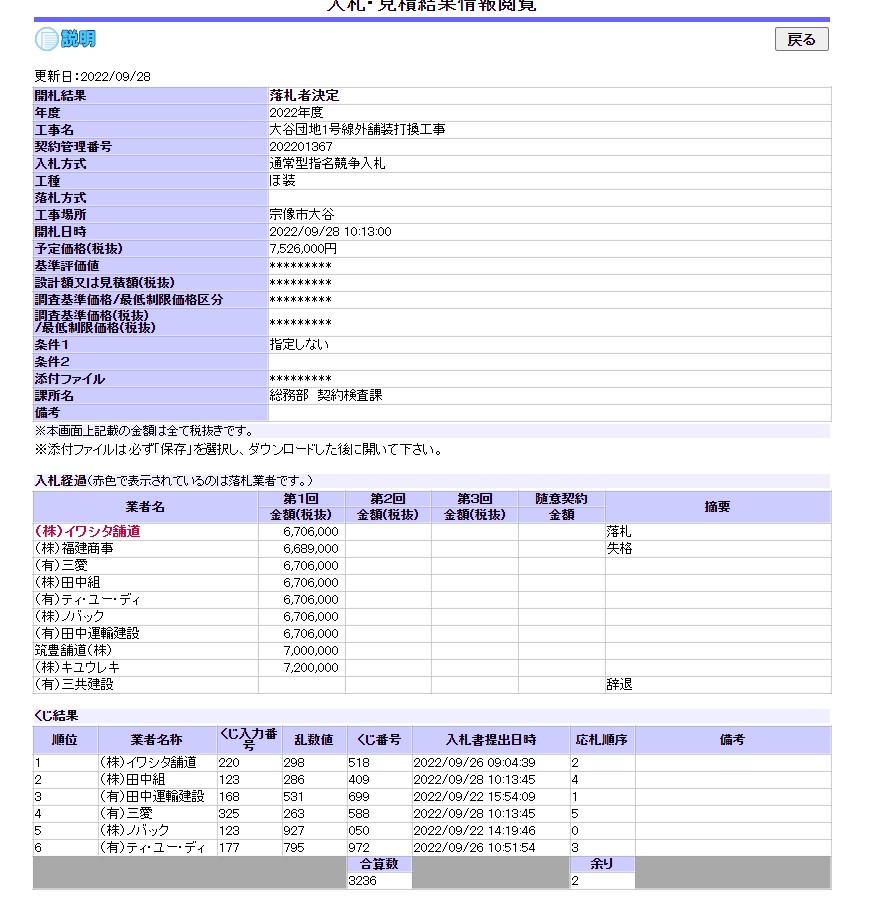Image resolution: width=873 pixels, height=913 pixels.
Task: Open the 説明 help icon
Action: tap(65, 39)
